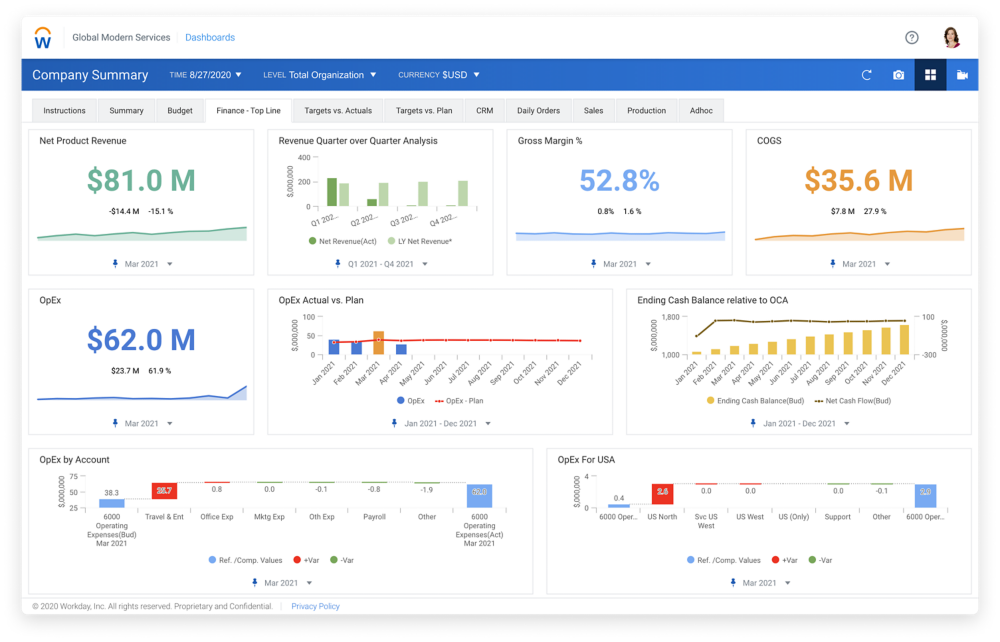
Task: Select the pin icon on the COGS card
Action: click(x=833, y=263)
